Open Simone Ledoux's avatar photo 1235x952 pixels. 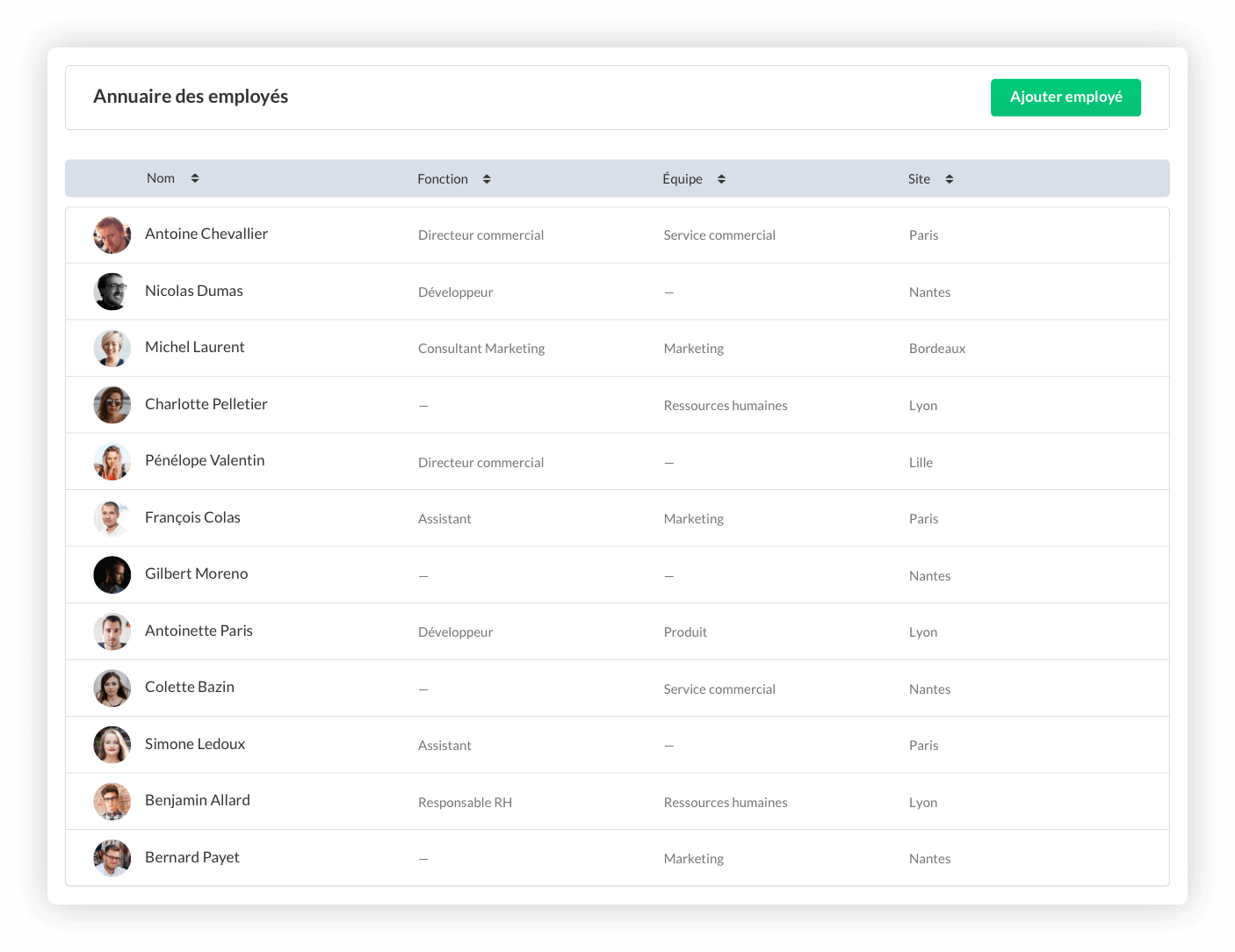coord(112,745)
